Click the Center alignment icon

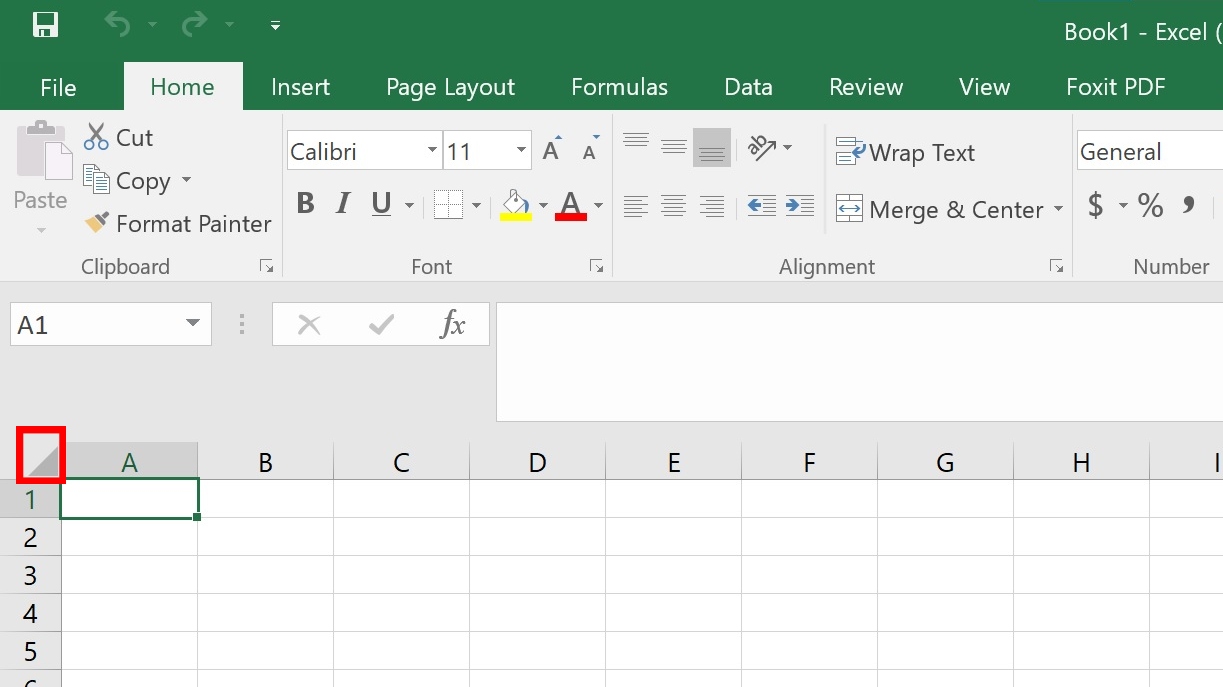point(673,206)
